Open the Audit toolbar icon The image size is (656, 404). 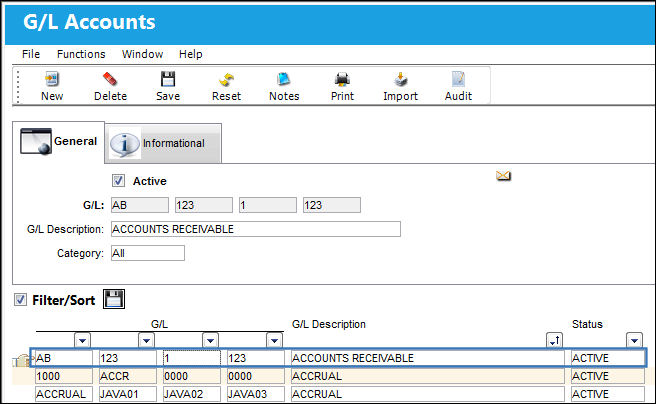[458, 79]
